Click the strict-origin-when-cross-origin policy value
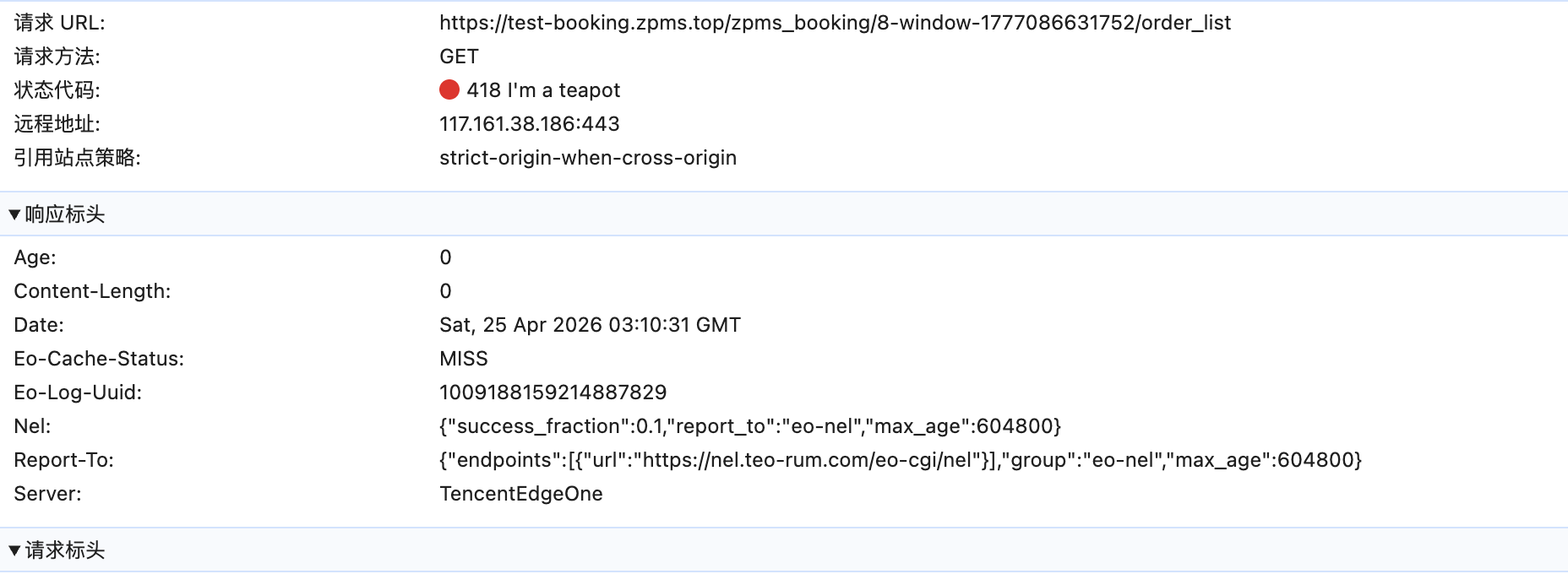Viewport: 1568px width, 574px height. [588, 158]
